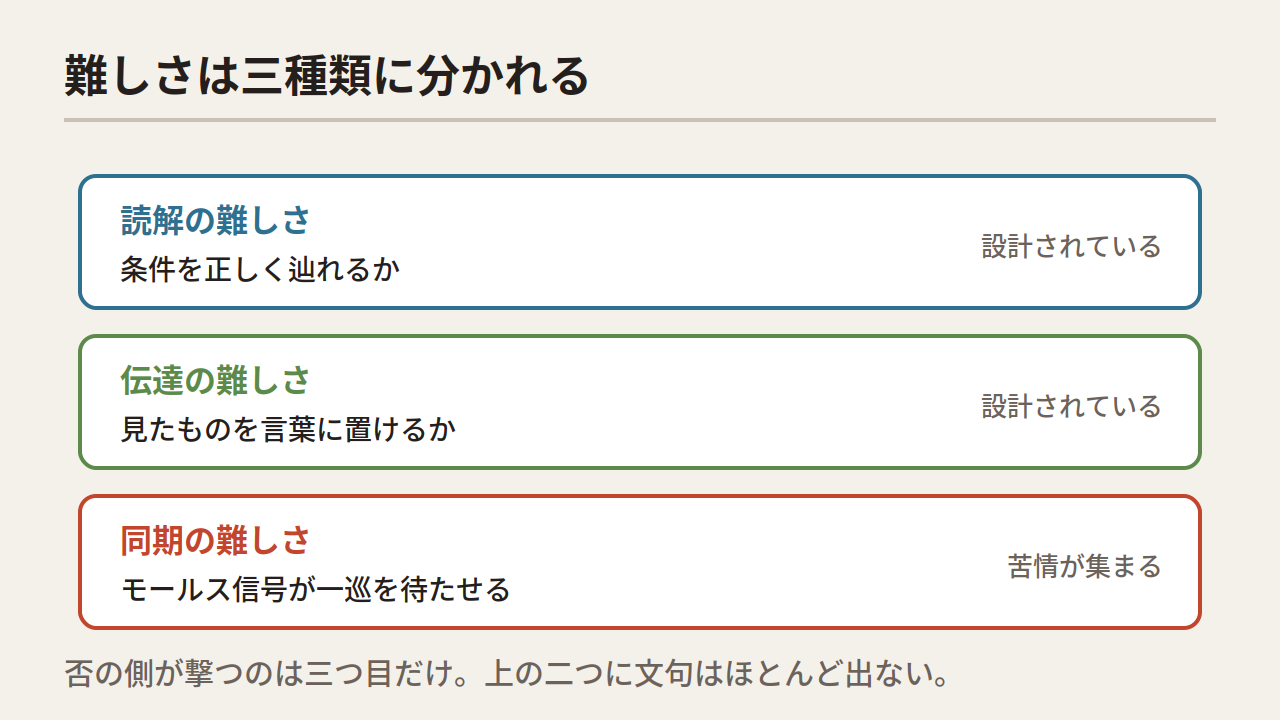Select the horizontal divider line under the title
Image resolution: width=1280 pixels, height=720 pixels.
pos(640,120)
